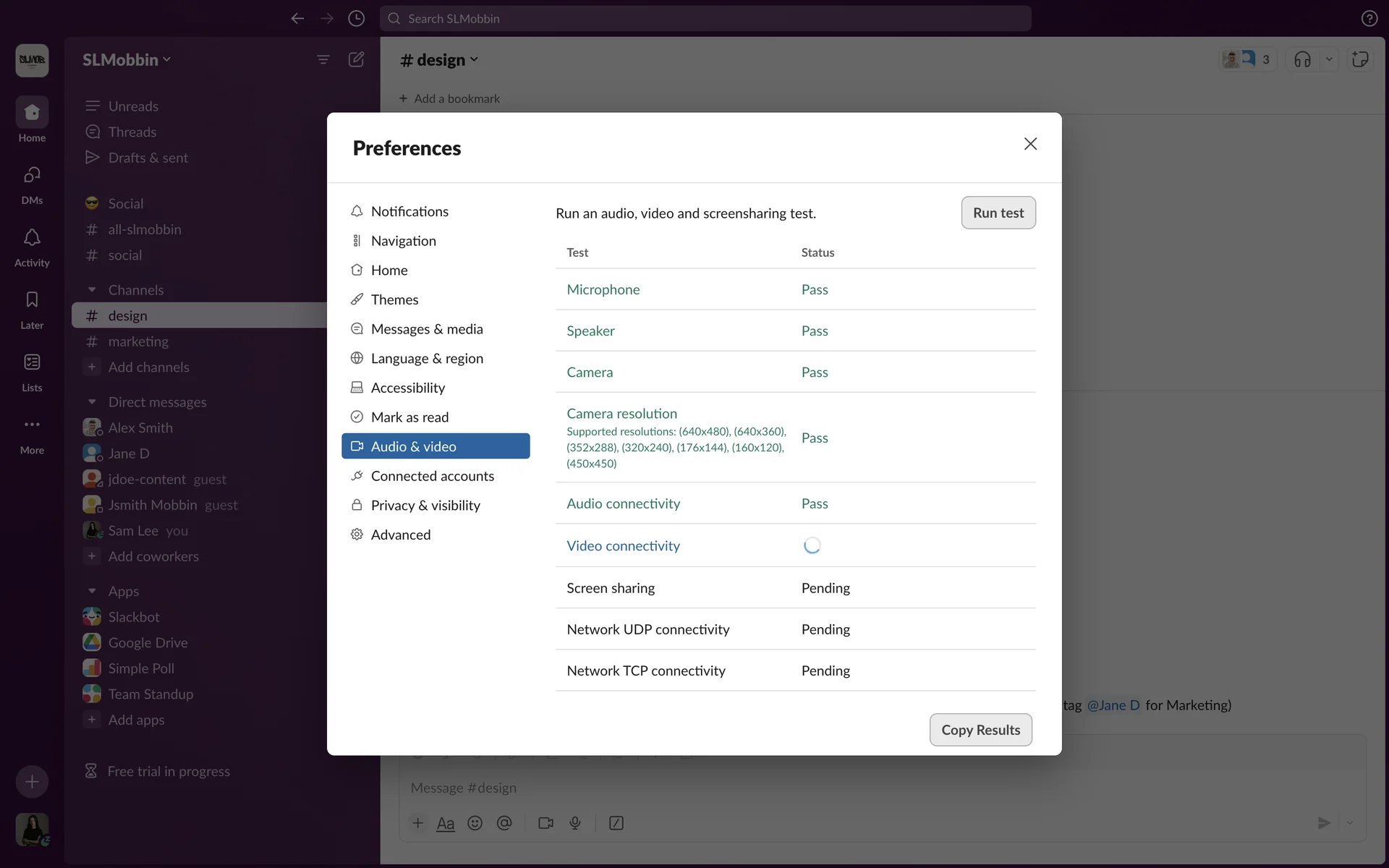Viewport: 1389px width, 868px height.
Task: Click the filter icon beside SLMobbin
Action: click(x=323, y=59)
